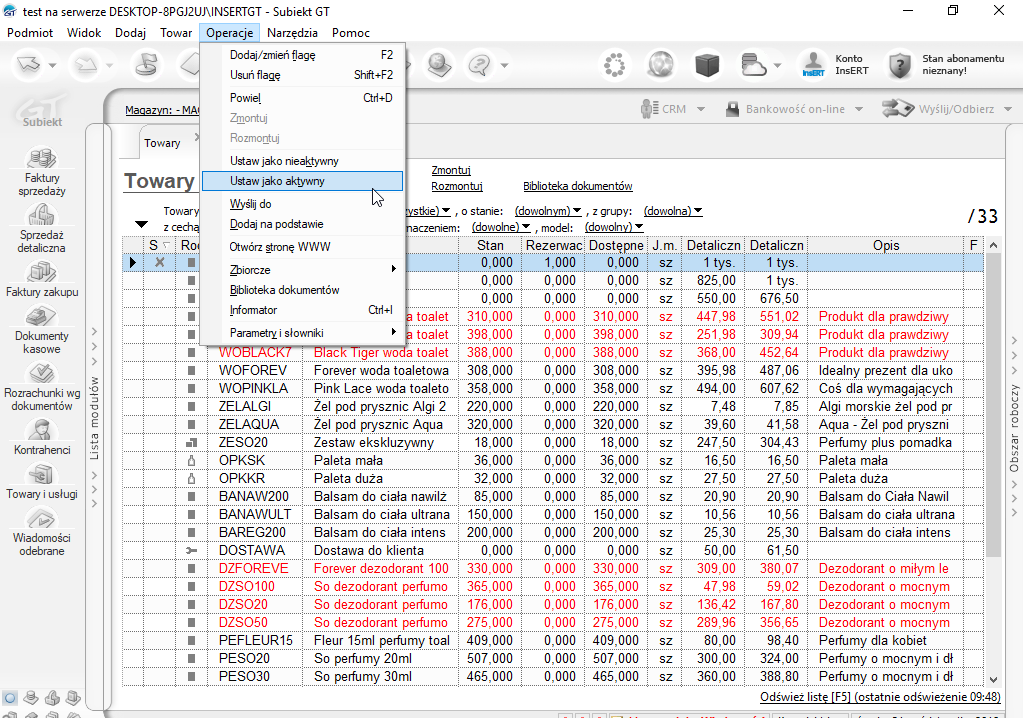The height and width of the screenshot is (718, 1023).
Task: Click the flag toolbar icon
Action: (x=145, y=65)
